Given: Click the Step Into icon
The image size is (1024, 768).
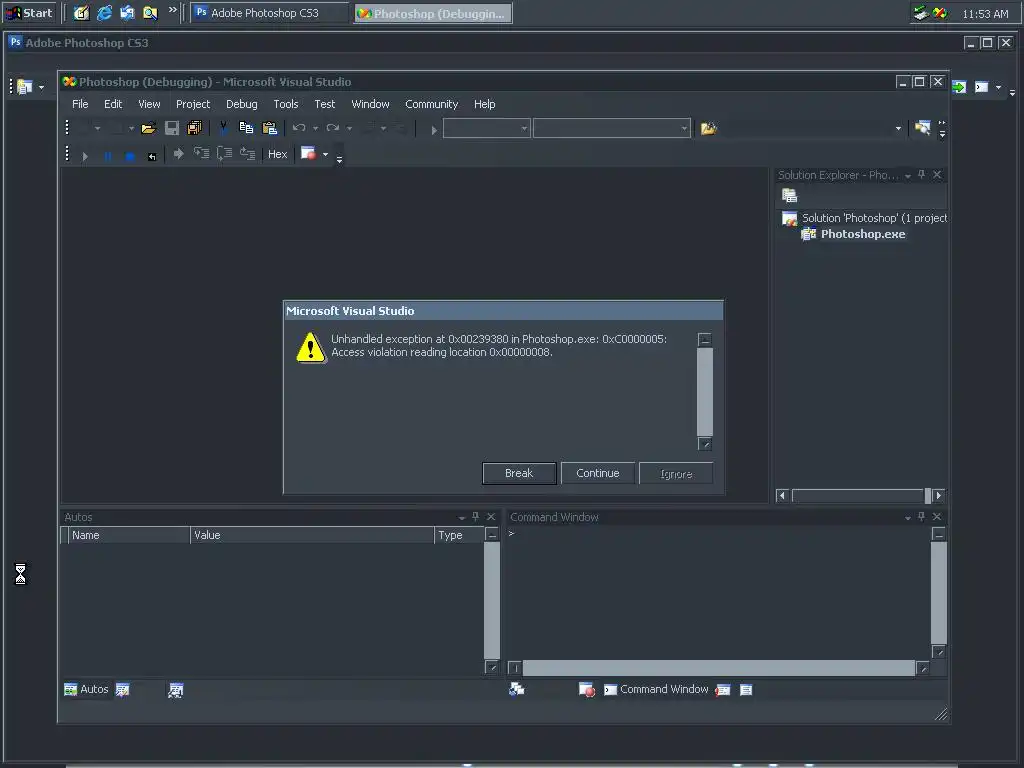Looking at the screenshot, I should tap(201, 154).
